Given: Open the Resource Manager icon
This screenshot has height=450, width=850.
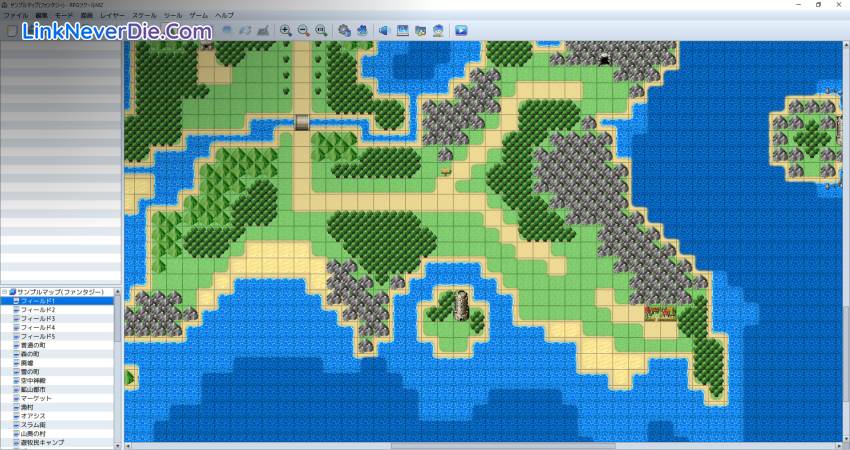Looking at the screenshot, I should coord(402,31).
